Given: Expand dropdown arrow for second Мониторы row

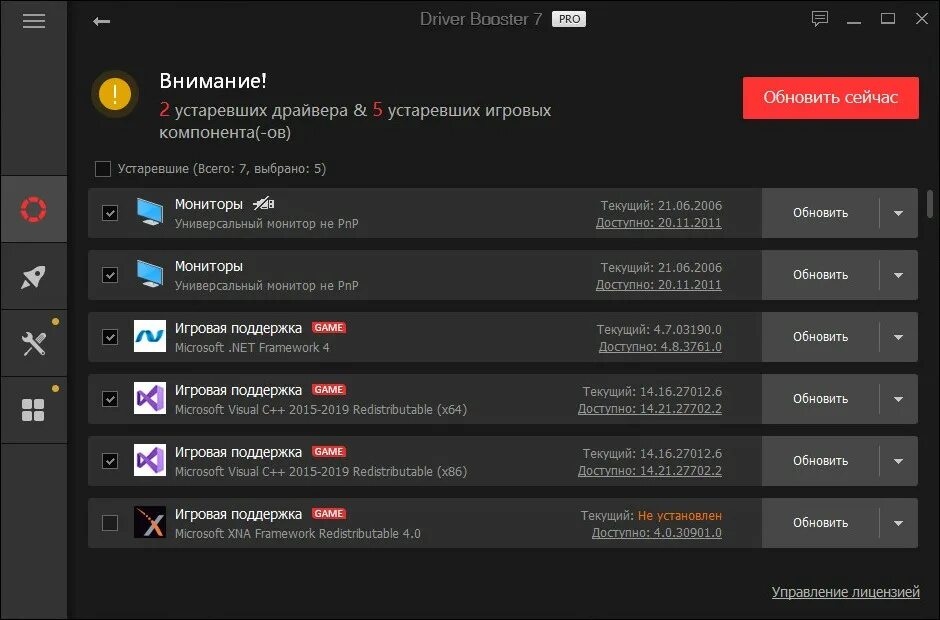Looking at the screenshot, I should click(x=898, y=275).
